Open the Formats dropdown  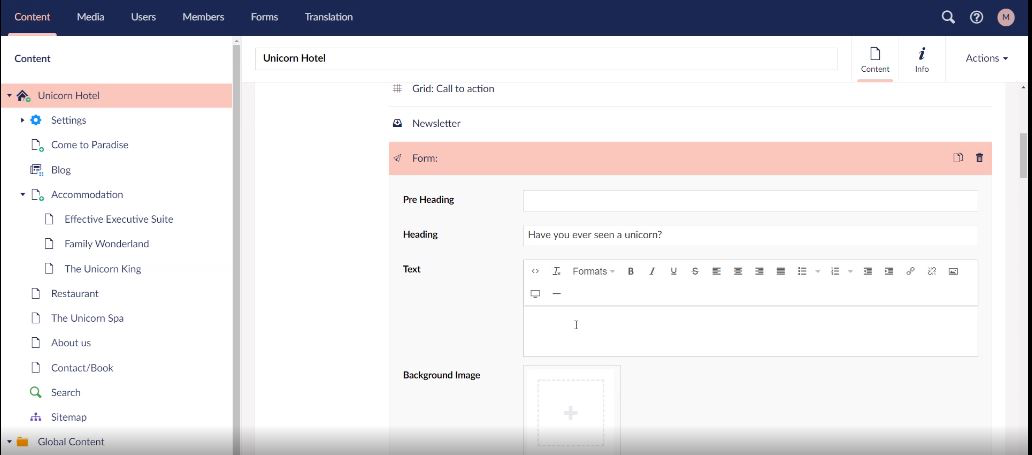pos(593,271)
